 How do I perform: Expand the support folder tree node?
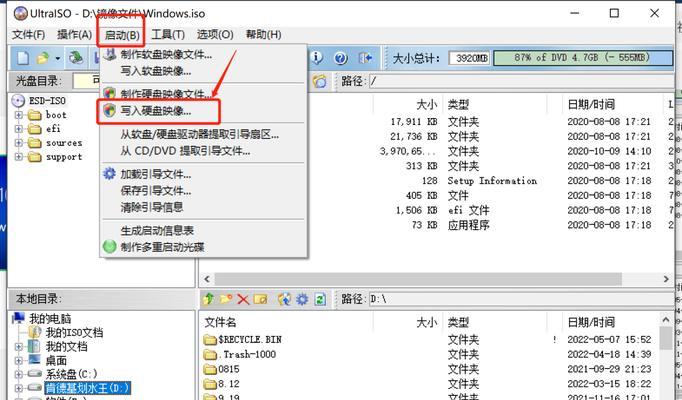19,157
